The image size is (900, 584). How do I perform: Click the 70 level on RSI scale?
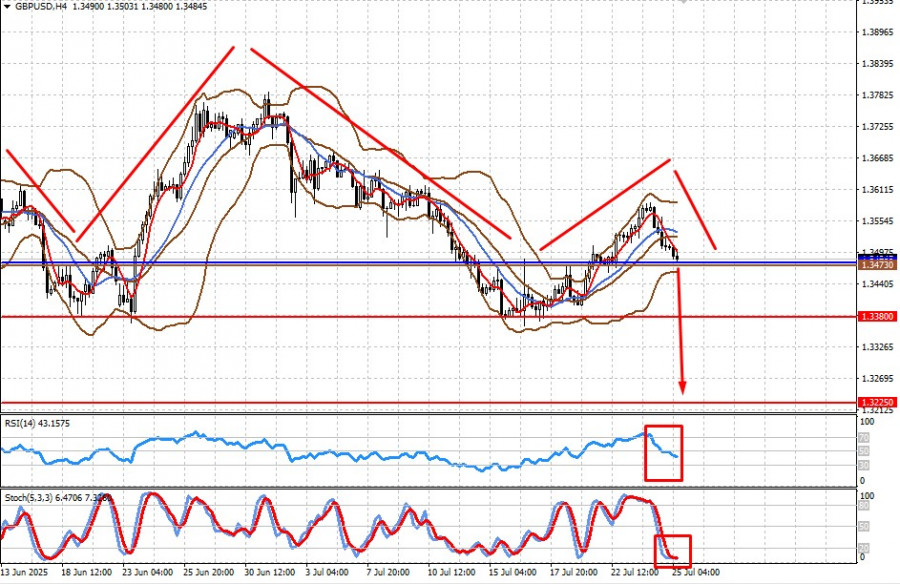(864, 438)
